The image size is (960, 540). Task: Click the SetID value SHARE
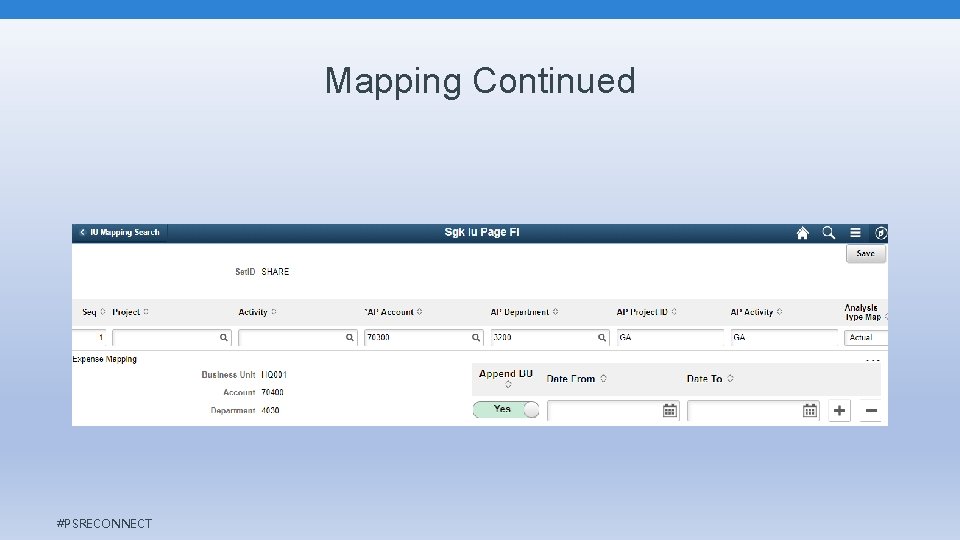(x=275, y=271)
